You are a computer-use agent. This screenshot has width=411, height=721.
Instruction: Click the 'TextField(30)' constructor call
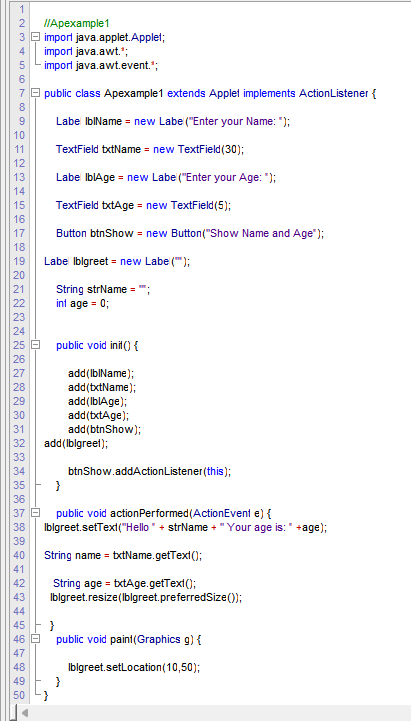pos(211,149)
